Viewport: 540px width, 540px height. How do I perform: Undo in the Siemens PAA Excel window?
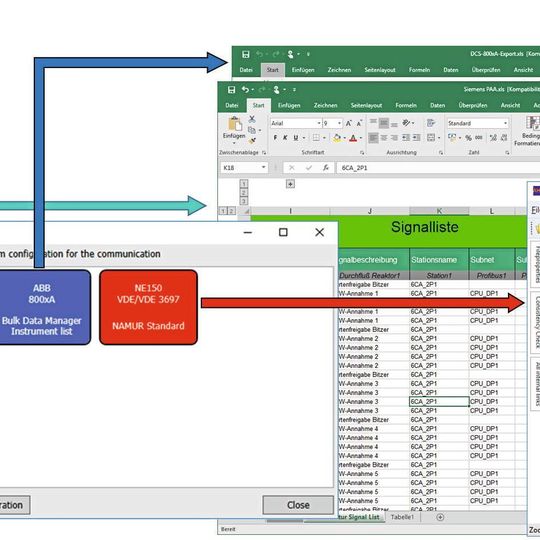point(245,90)
